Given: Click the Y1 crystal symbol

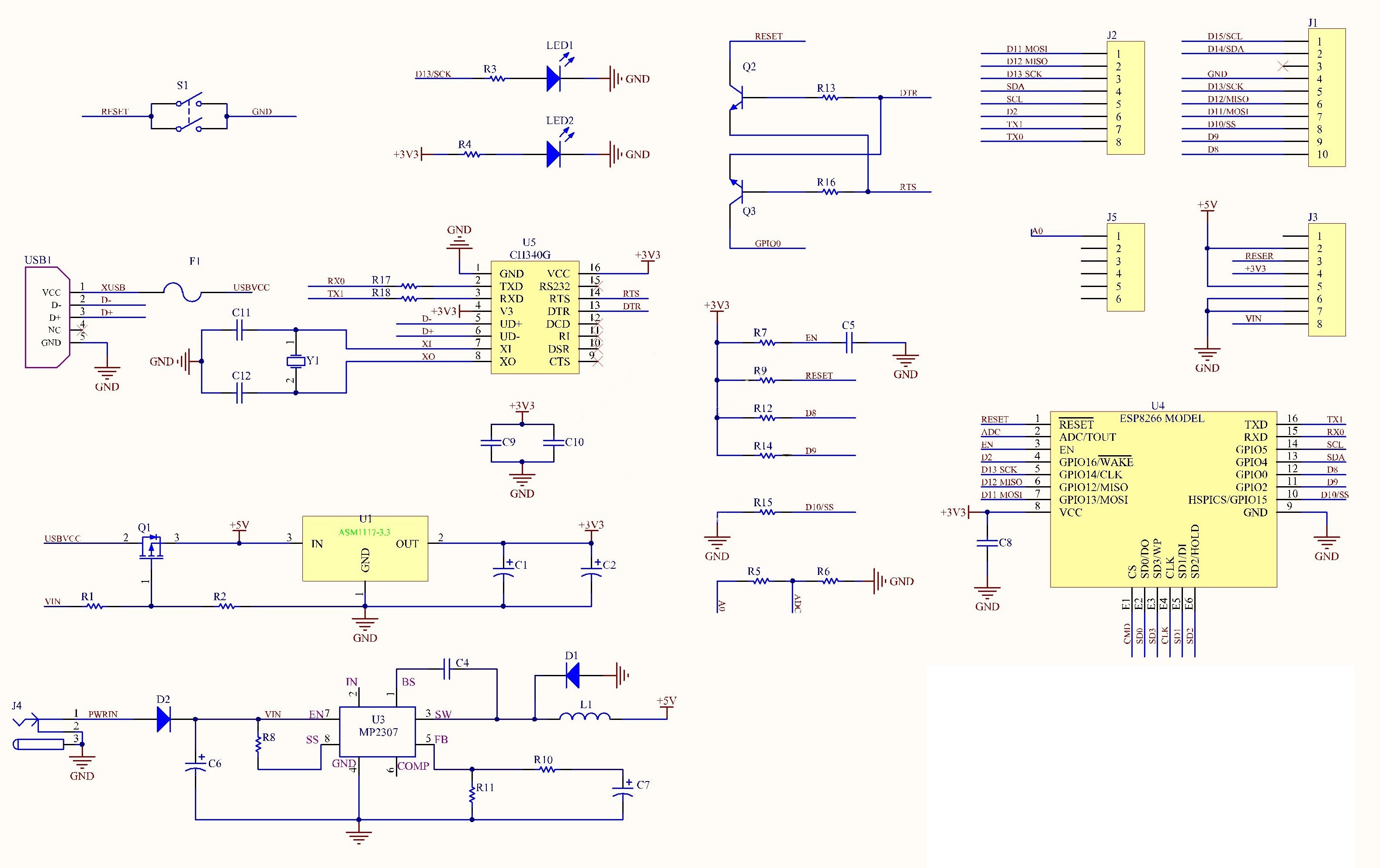Looking at the screenshot, I should 296,361.
